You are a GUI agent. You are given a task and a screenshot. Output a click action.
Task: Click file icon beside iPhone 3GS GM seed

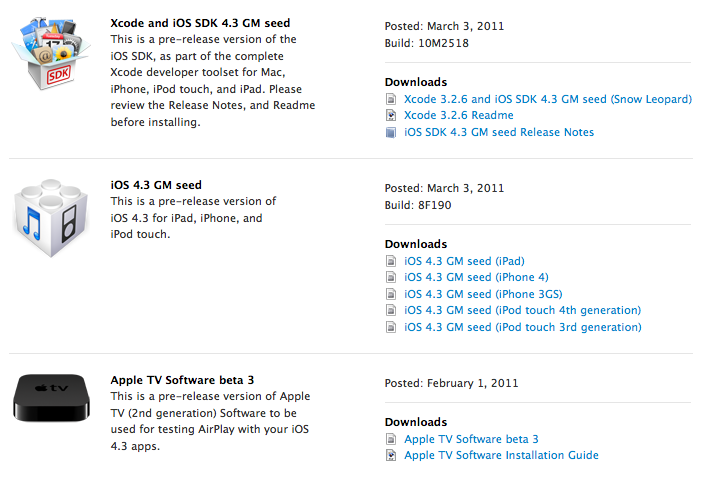(x=391, y=295)
